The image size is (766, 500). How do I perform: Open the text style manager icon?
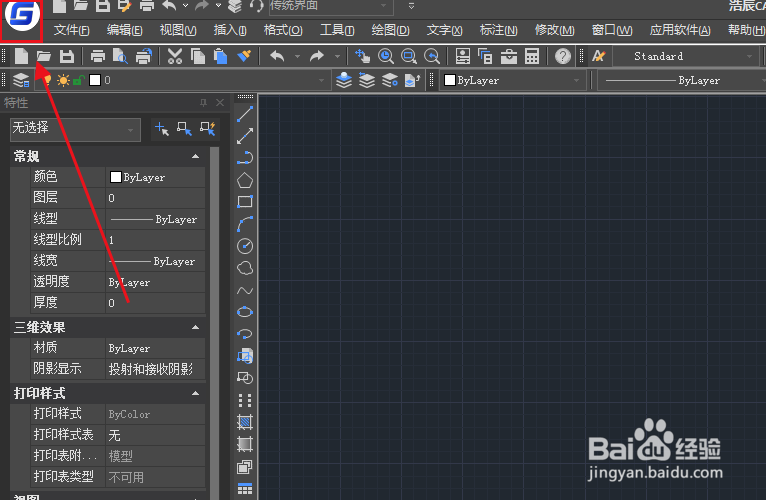tap(599, 56)
